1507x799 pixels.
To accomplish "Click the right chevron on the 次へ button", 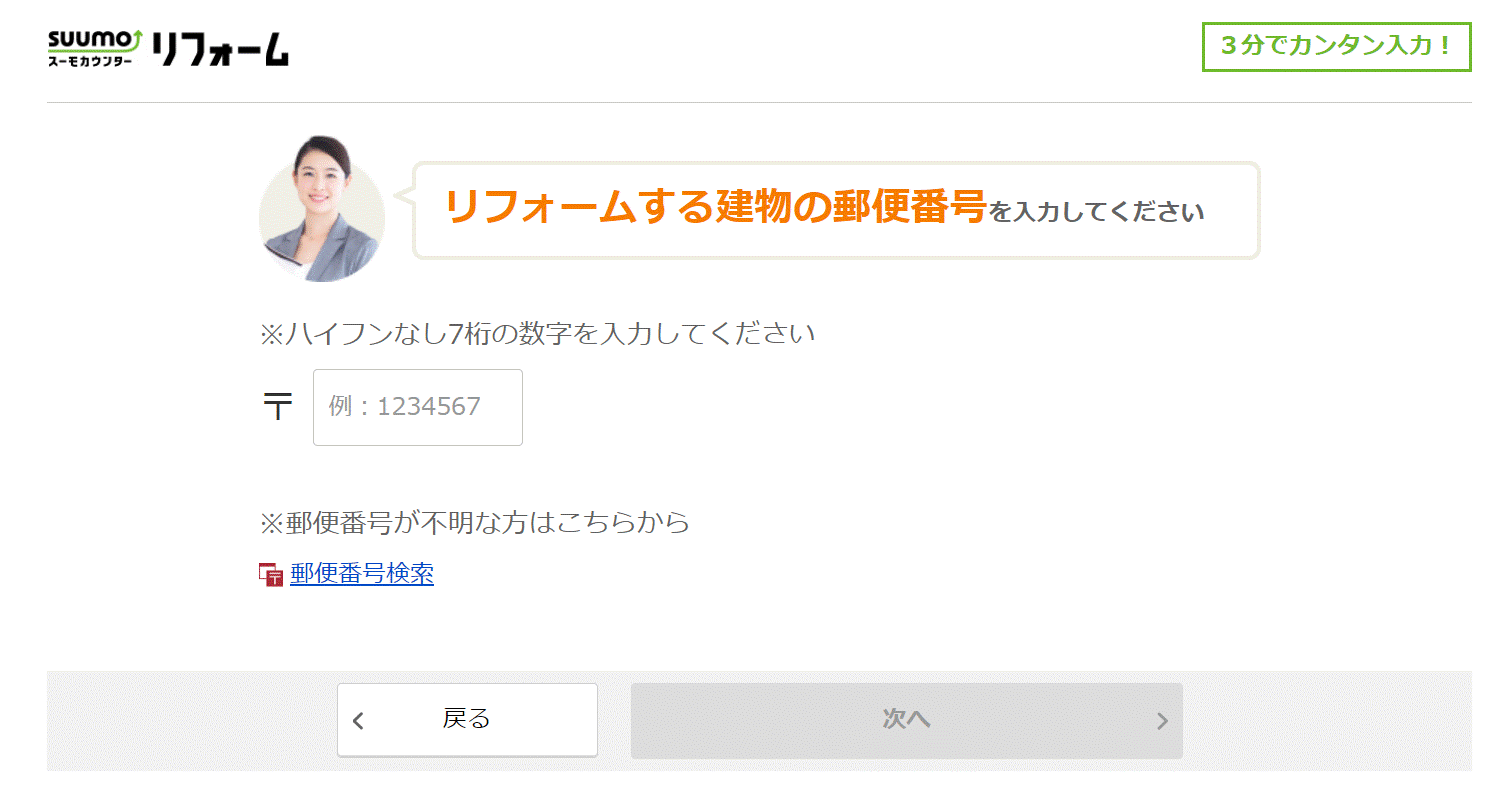I will click(x=1162, y=721).
